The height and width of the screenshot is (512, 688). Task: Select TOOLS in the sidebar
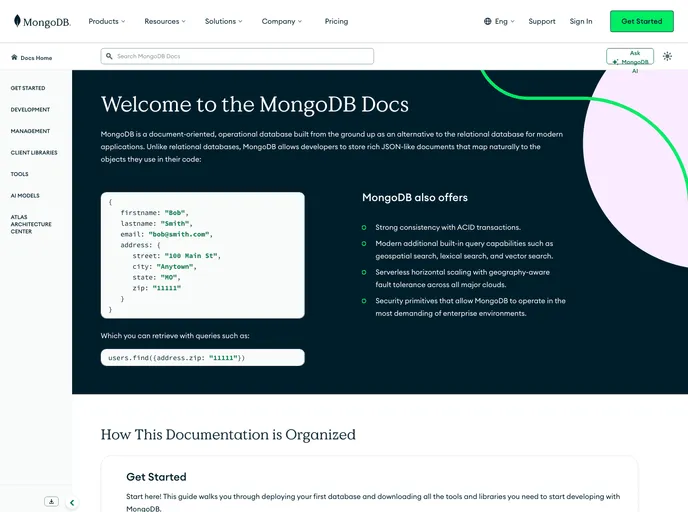point(19,174)
